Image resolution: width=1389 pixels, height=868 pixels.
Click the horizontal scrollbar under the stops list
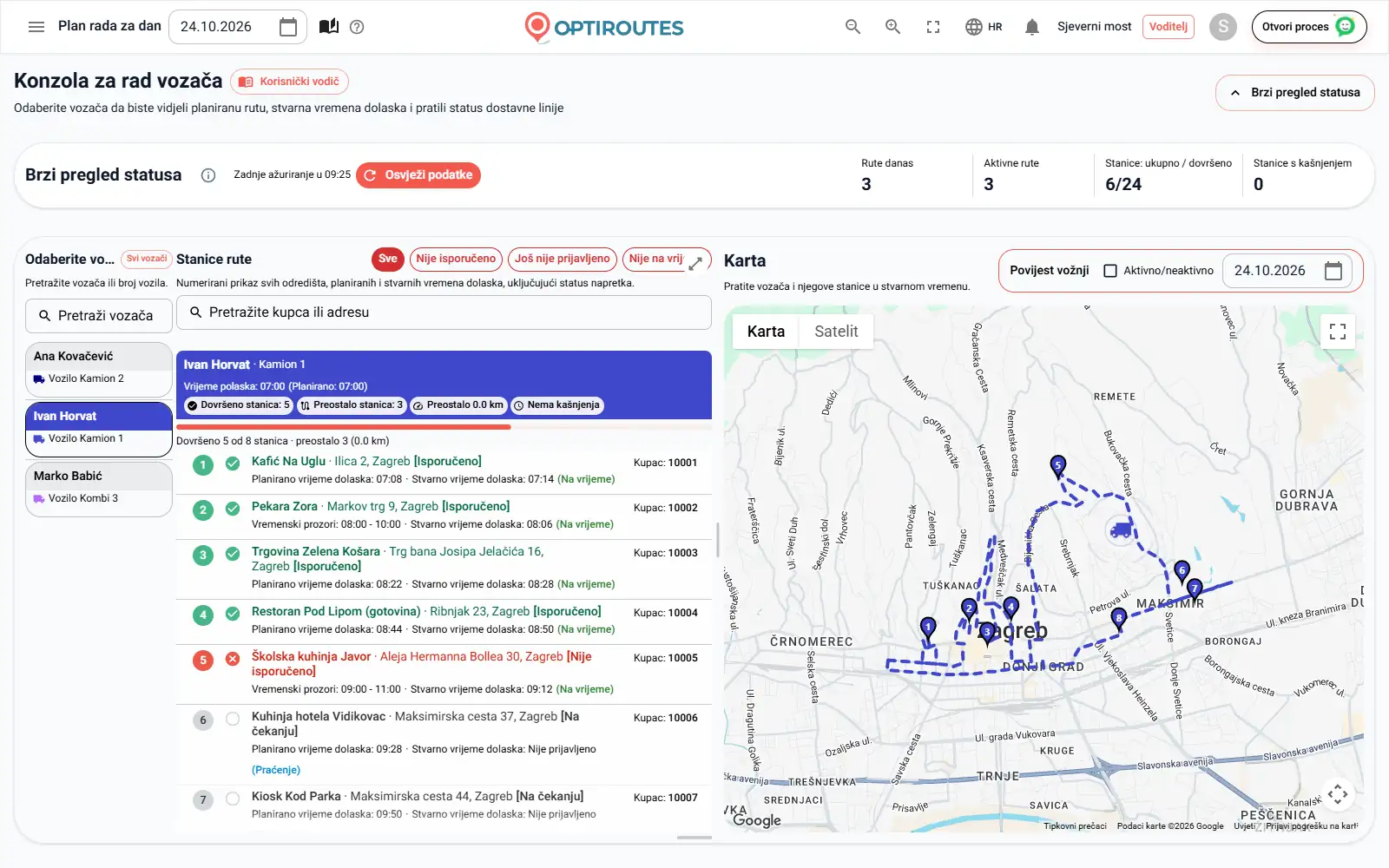point(694,838)
